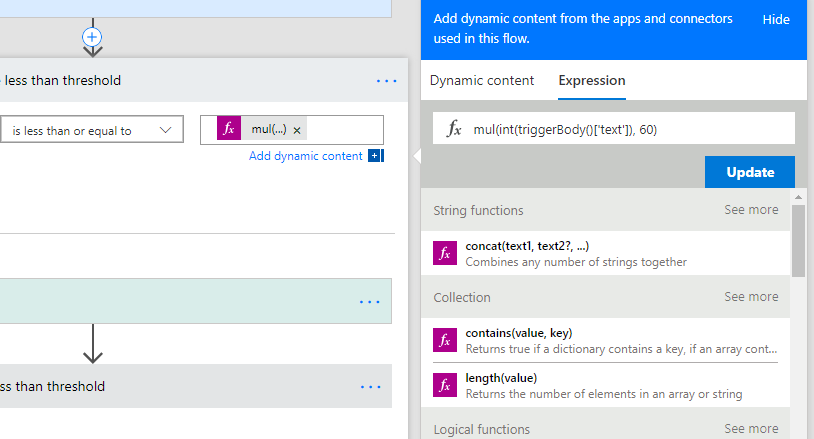Expand Collection functions with See more

pyautogui.click(x=751, y=297)
